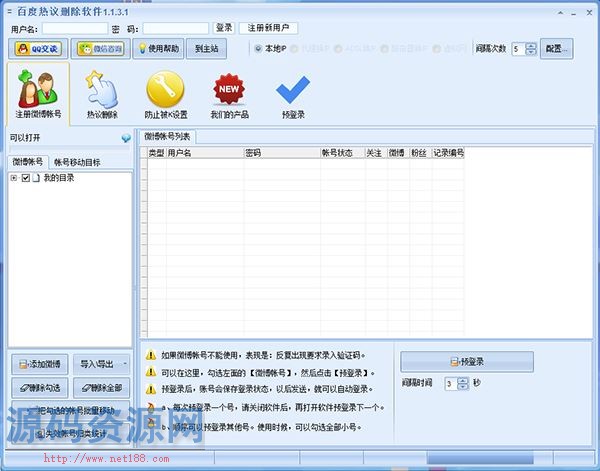
Task: Focus the 用户名 input field
Action: pyautogui.click(x=75, y=28)
